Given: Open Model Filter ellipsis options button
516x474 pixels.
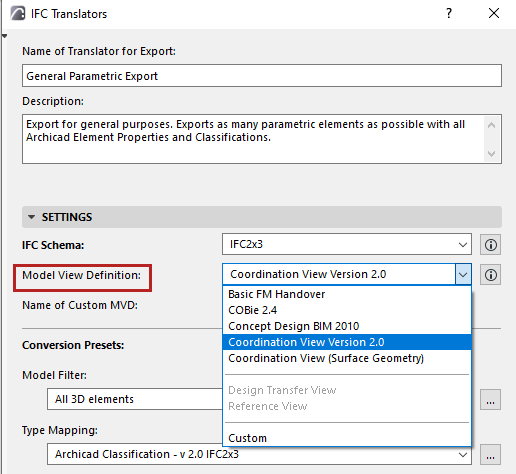Looking at the screenshot, I should pyautogui.click(x=490, y=399).
